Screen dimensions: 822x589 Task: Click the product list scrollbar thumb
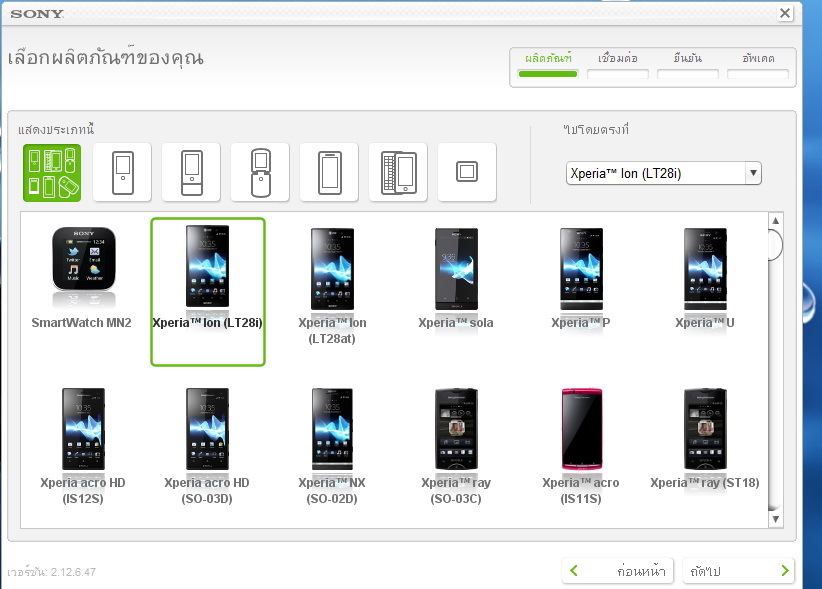(775, 244)
